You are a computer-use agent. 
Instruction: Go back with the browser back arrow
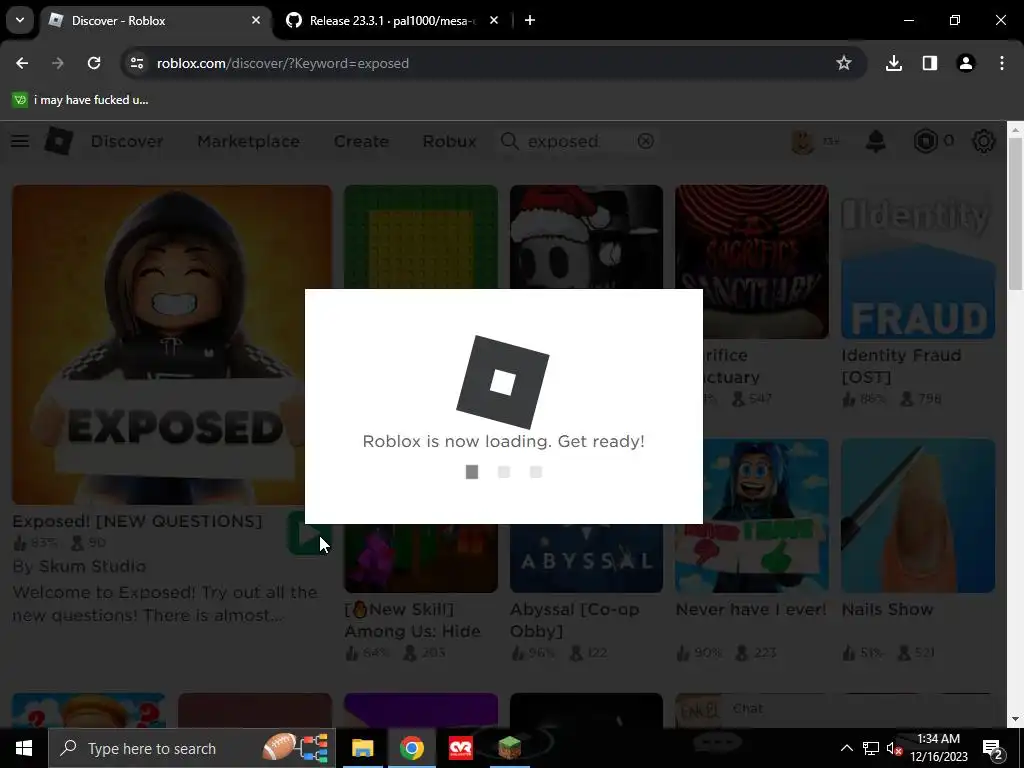click(x=22, y=63)
